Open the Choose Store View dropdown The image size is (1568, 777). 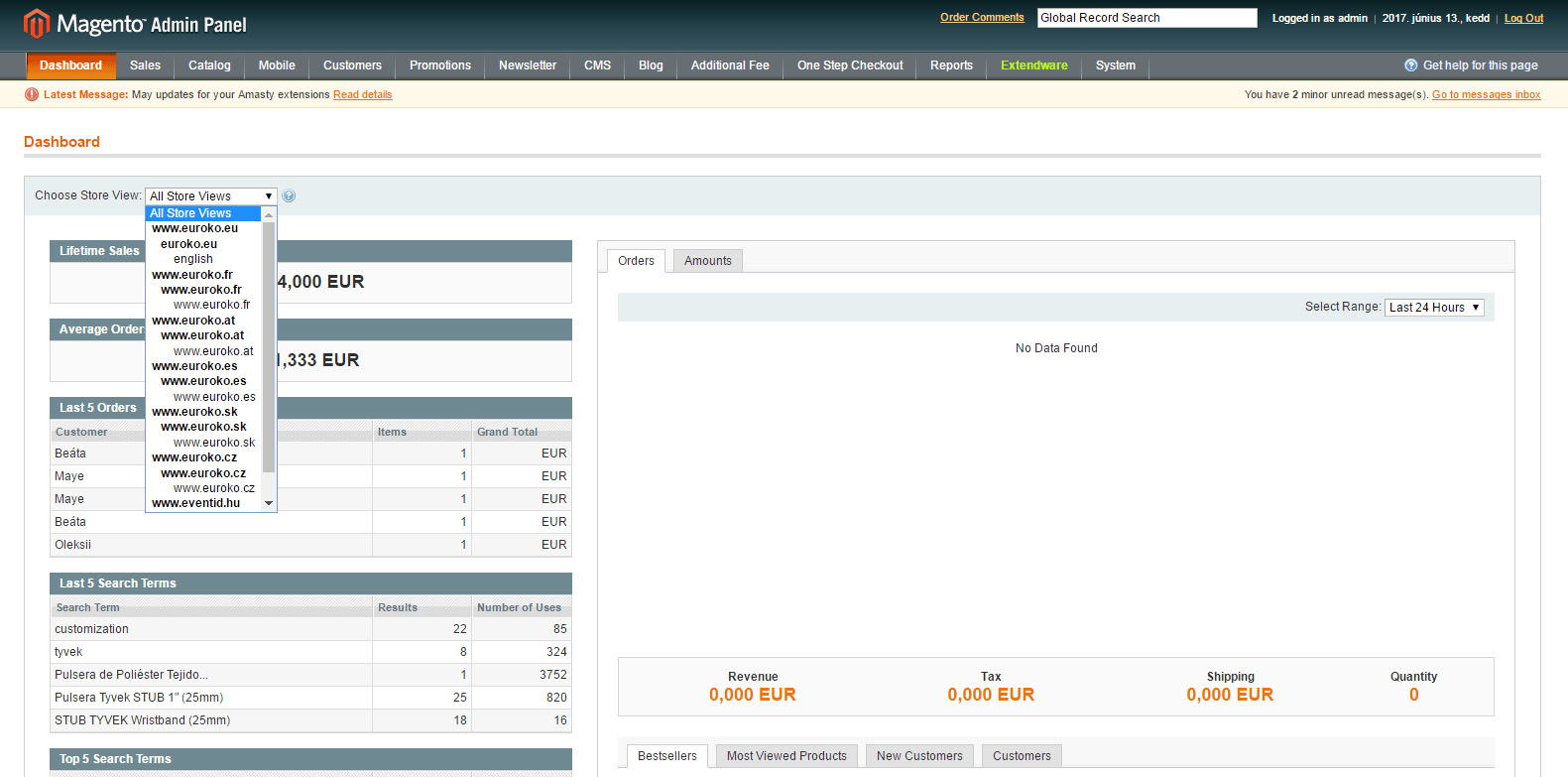point(211,196)
